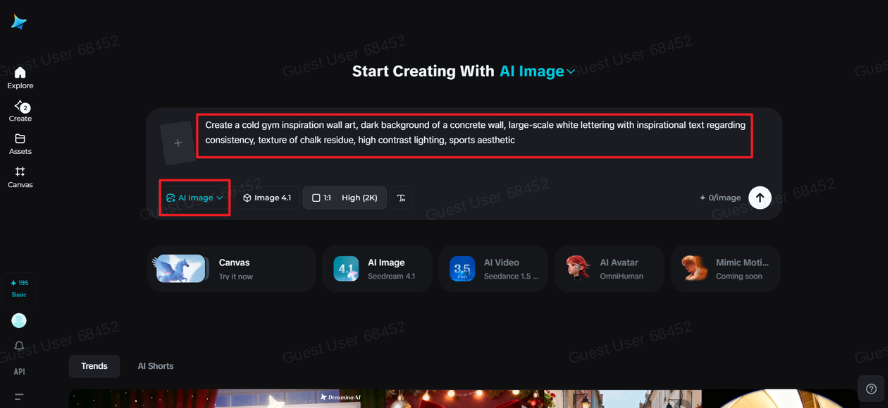Open the Canvas tool in sidebar

pyautogui.click(x=20, y=177)
